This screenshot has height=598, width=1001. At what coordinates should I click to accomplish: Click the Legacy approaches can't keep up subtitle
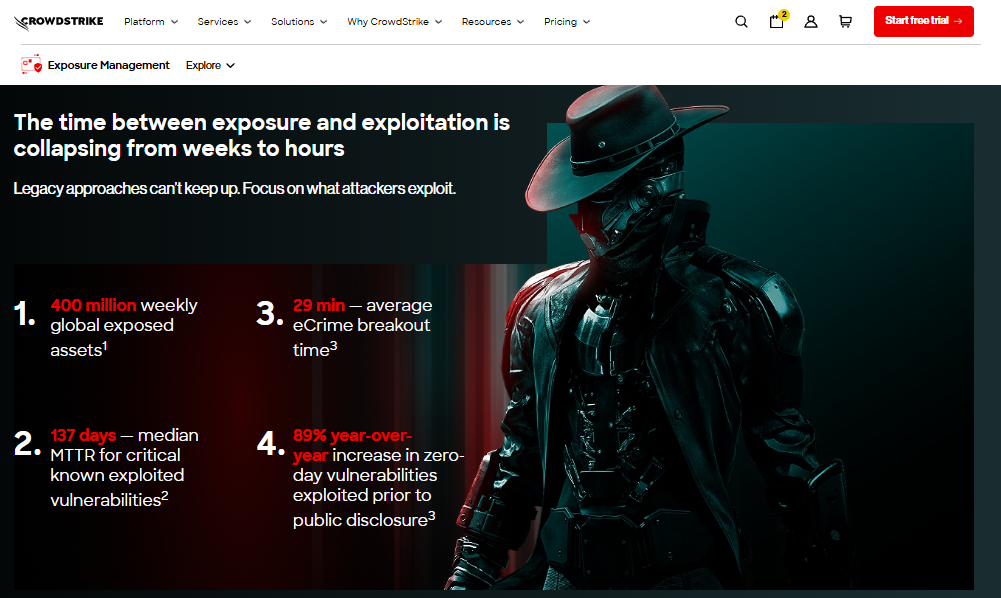coord(234,188)
